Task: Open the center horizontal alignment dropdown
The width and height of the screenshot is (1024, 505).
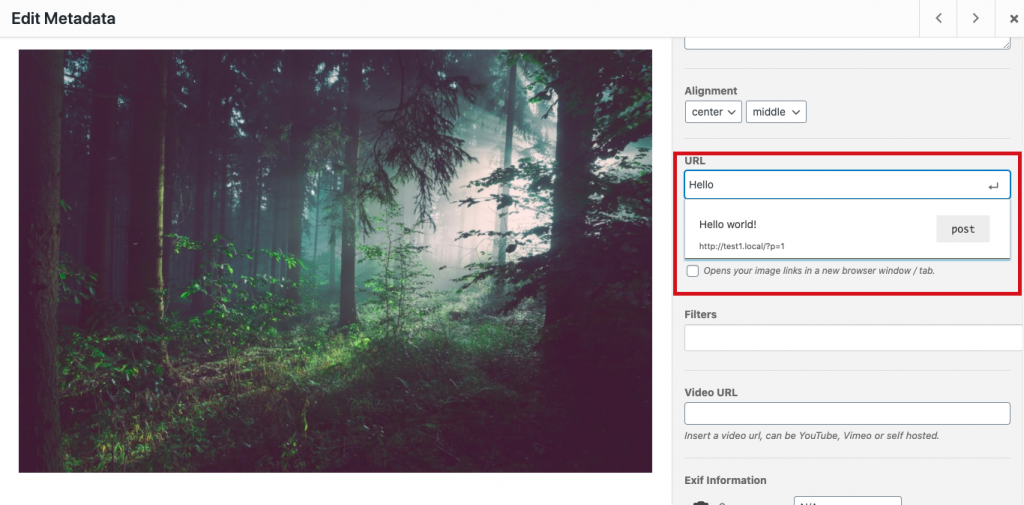Action: [713, 112]
